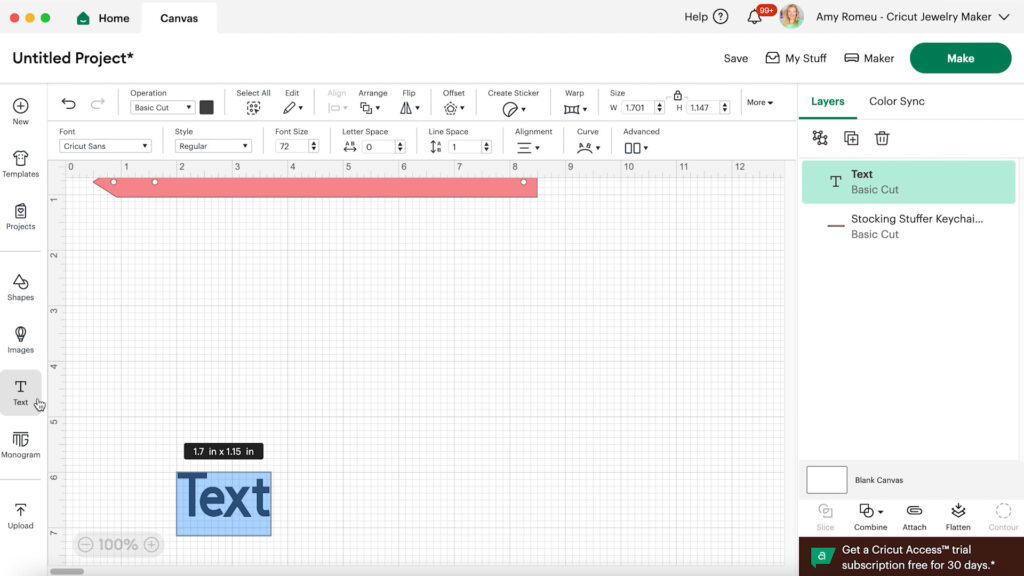Click the Blank Canvas swatch

pyautogui.click(x=827, y=480)
